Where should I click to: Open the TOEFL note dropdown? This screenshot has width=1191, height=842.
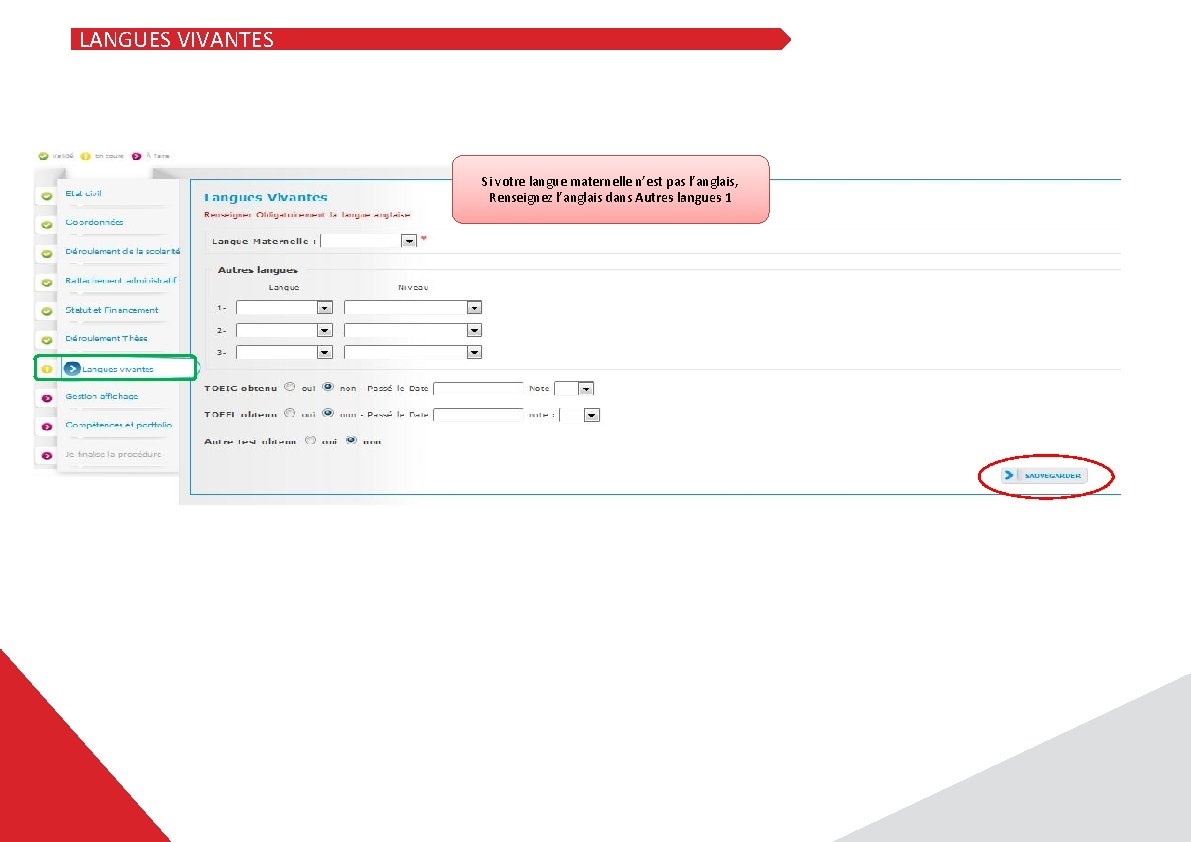580,415
